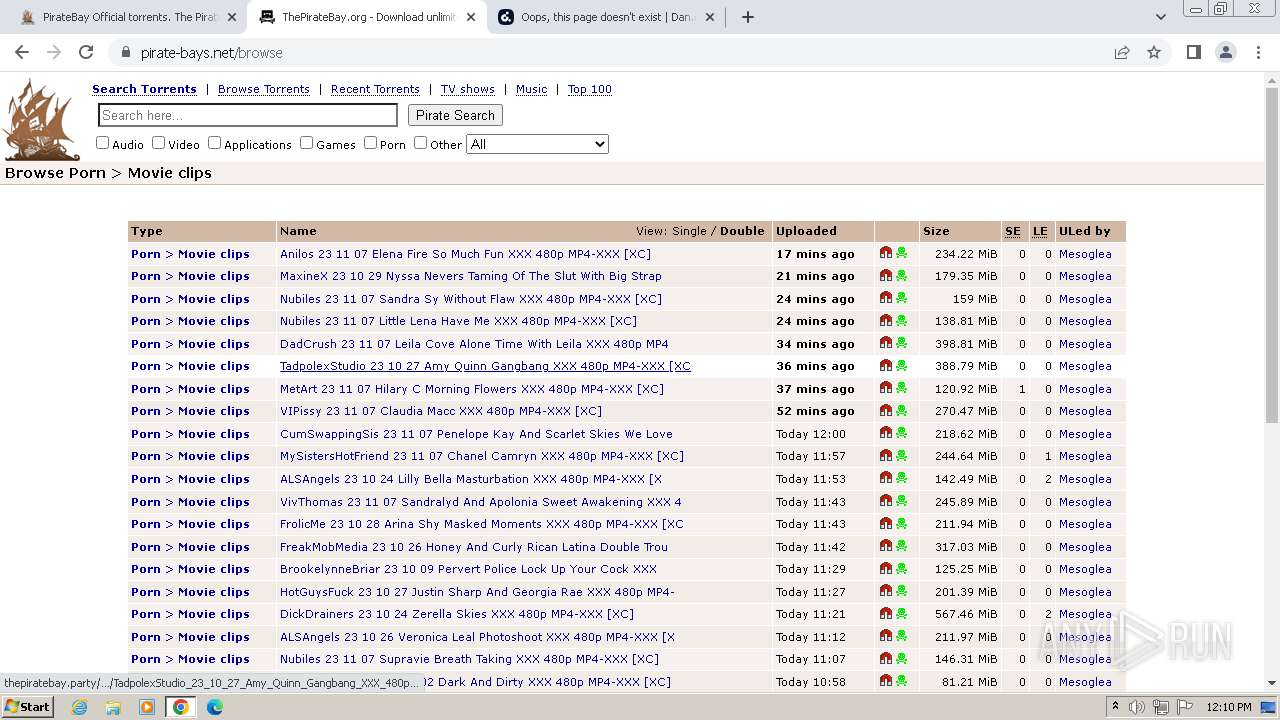This screenshot has width=1280, height=720.
Task: Click magnet icon in the 120.92 MiB row
Action: (886, 388)
